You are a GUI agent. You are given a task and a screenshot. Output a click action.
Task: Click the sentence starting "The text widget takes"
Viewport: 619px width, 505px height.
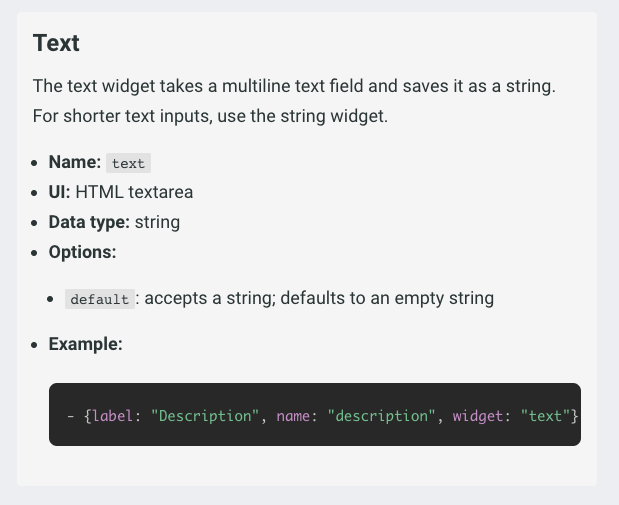tap(294, 86)
